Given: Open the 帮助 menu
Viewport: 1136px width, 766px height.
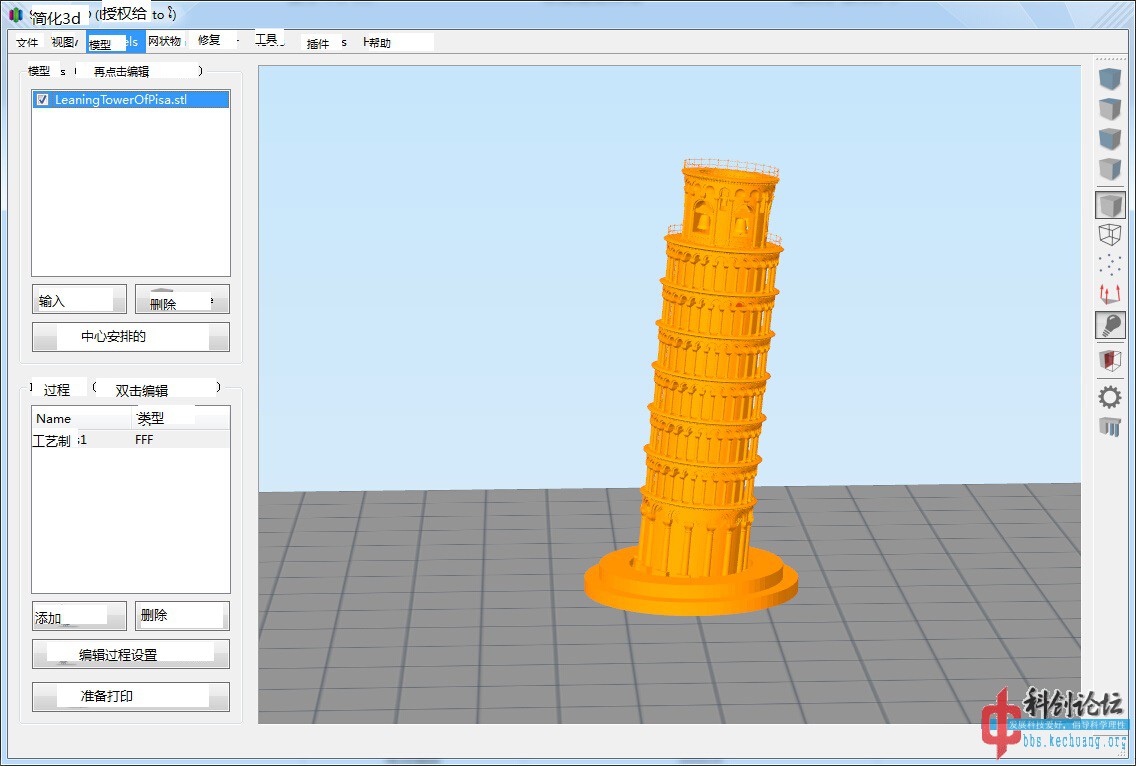Looking at the screenshot, I should [379, 43].
